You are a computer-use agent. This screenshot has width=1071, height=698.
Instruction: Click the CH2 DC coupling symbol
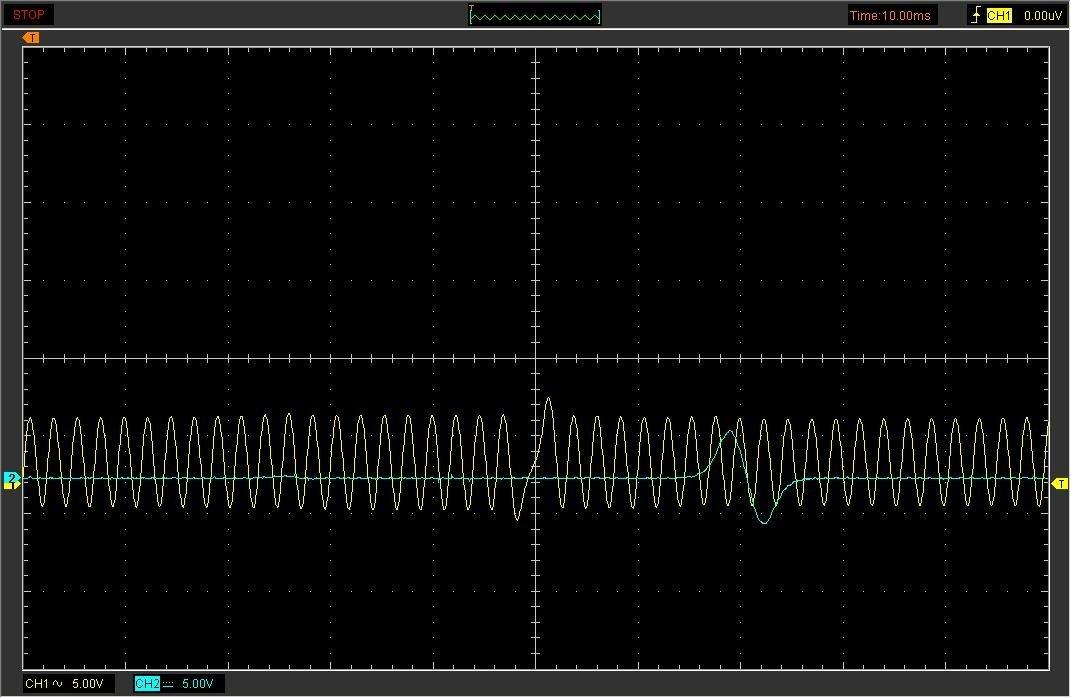168,684
